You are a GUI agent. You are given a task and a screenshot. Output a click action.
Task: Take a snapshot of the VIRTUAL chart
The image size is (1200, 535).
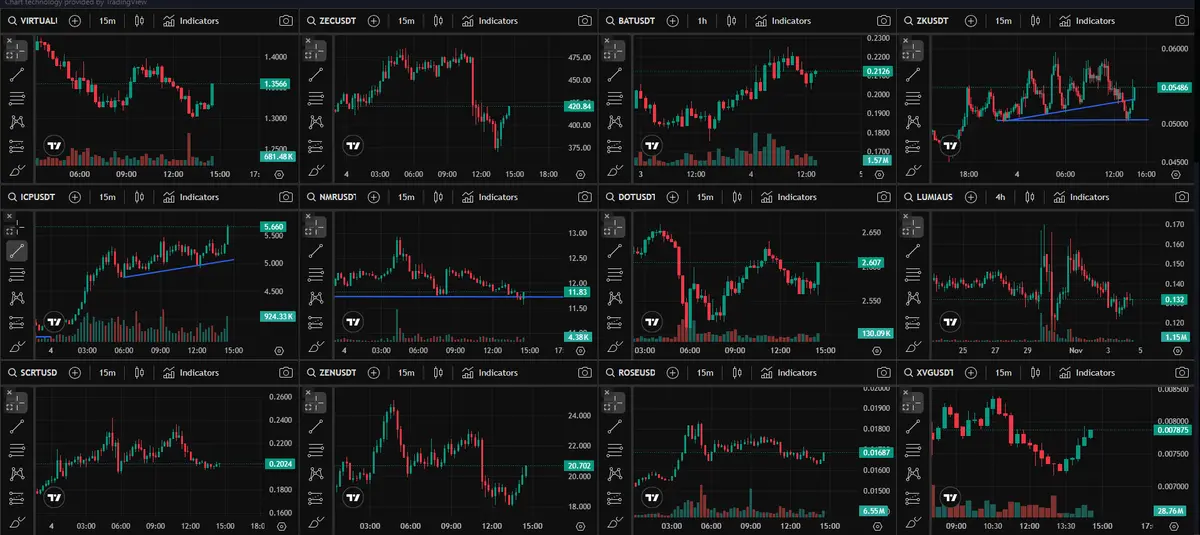[x=287, y=20]
